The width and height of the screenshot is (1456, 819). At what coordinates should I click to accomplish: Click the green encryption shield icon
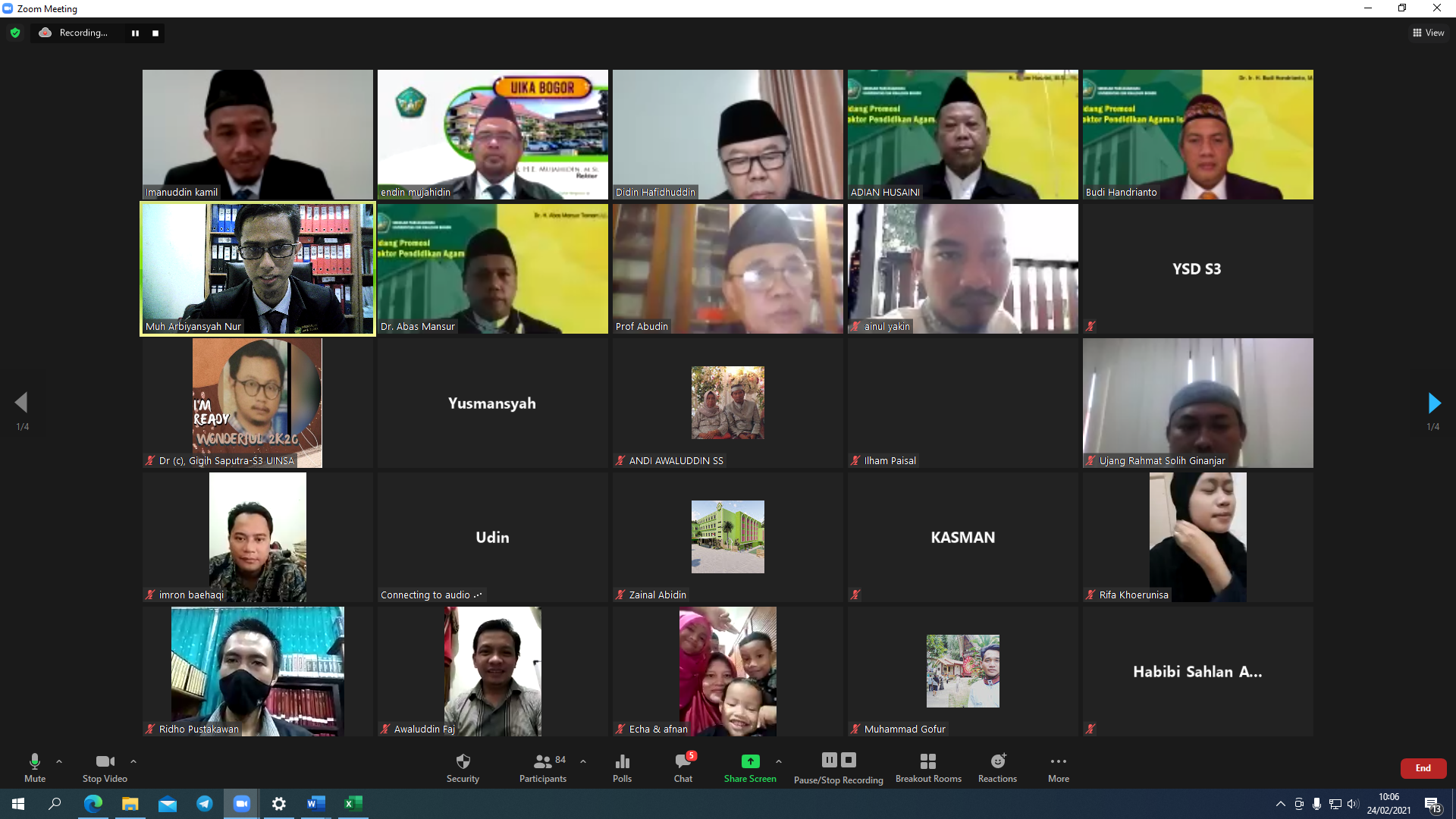click(x=15, y=33)
